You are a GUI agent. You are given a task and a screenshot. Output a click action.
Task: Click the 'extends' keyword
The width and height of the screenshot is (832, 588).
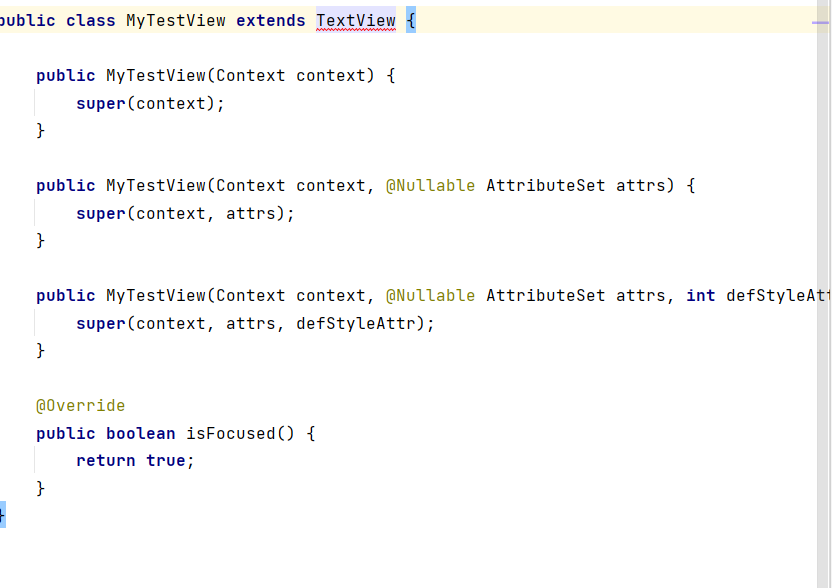coord(270,21)
